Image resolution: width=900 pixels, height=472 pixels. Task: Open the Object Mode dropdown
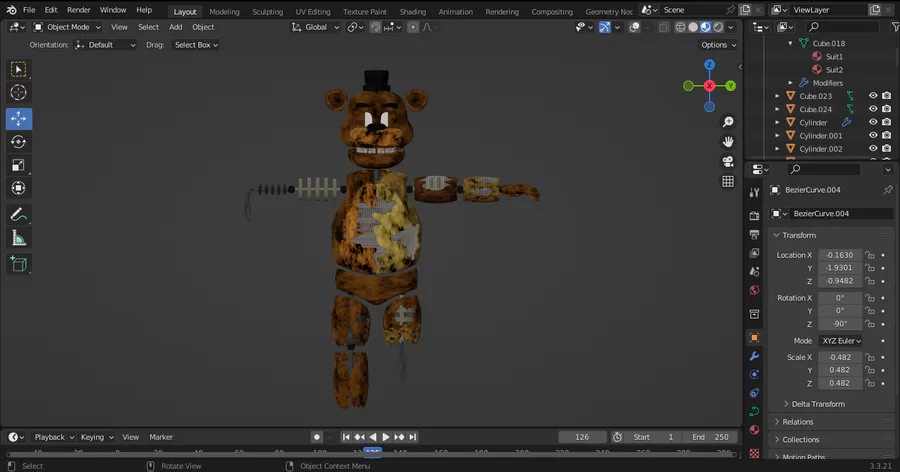pyautogui.click(x=67, y=27)
